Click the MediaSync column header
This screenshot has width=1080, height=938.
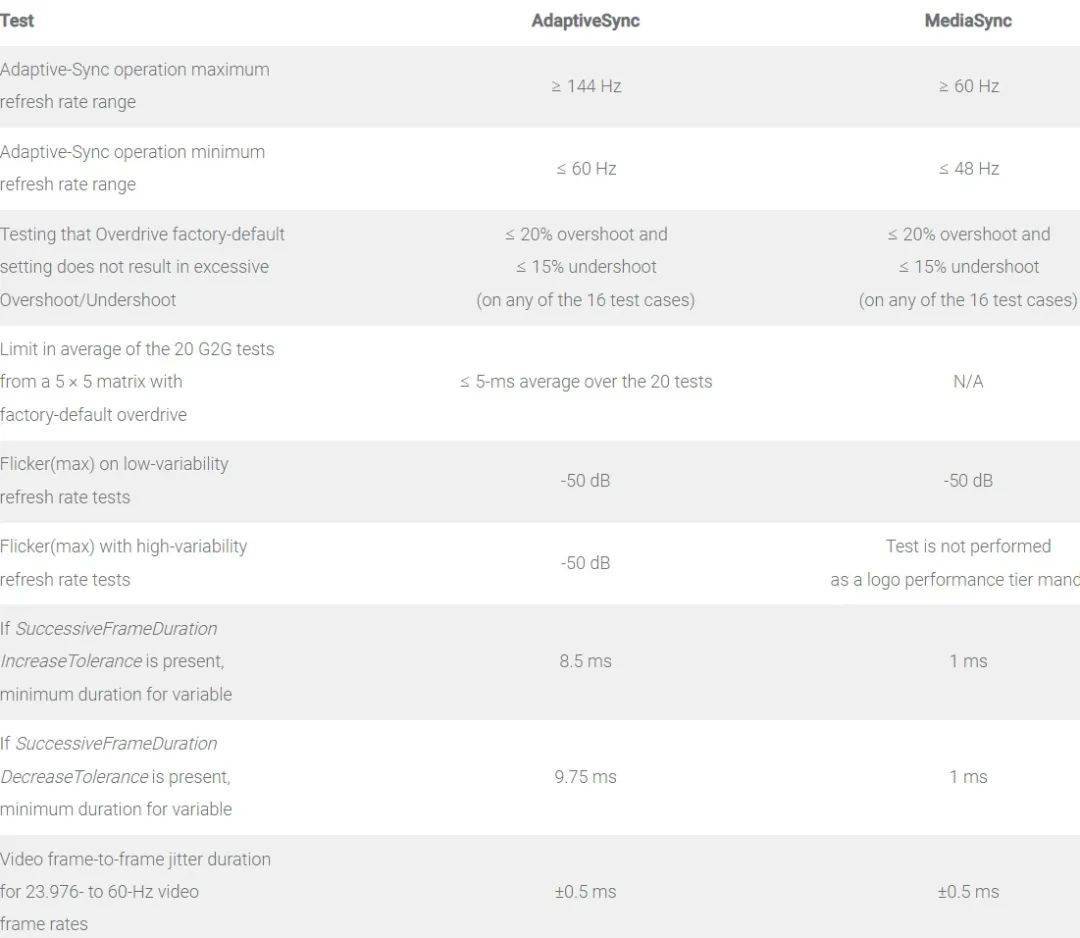[967, 20]
